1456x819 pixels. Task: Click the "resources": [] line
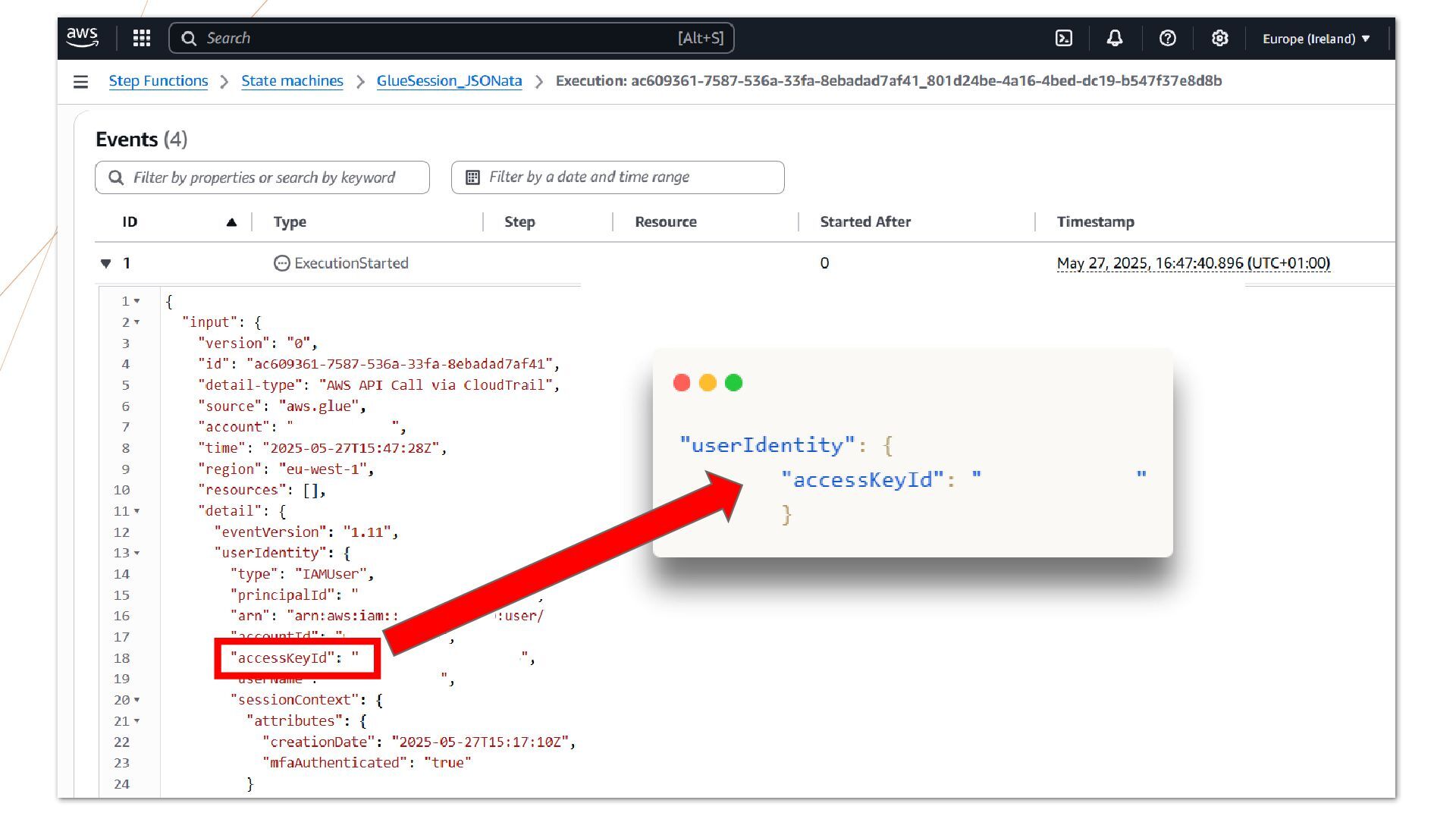[x=262, y=491]
